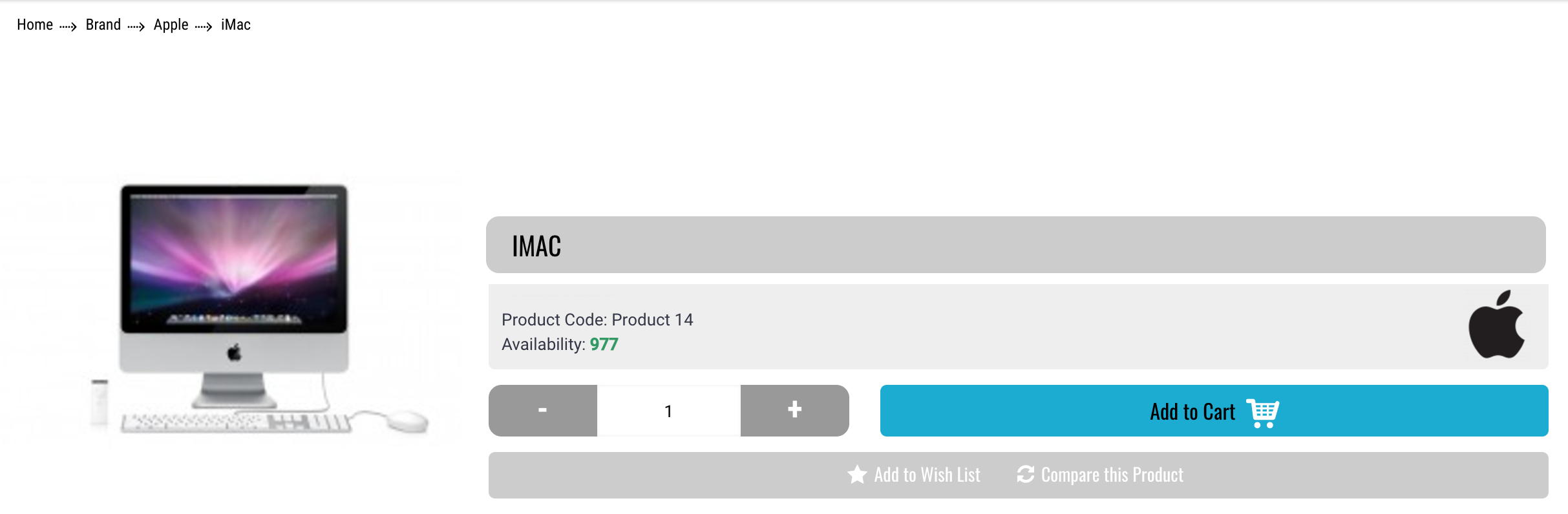Open the Add to Wish List link
The image size is (1568, 514).
(914, 475)
